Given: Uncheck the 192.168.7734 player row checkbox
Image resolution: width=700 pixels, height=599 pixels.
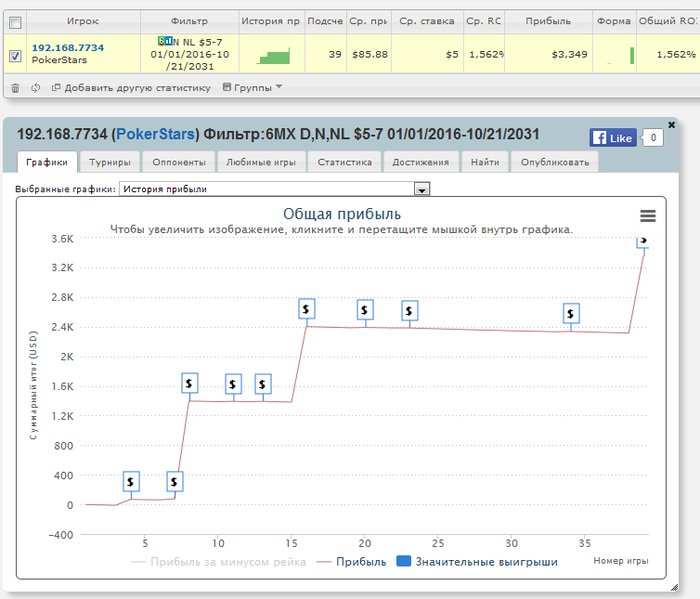Looking at the screenshot, I should click(15, 56).
